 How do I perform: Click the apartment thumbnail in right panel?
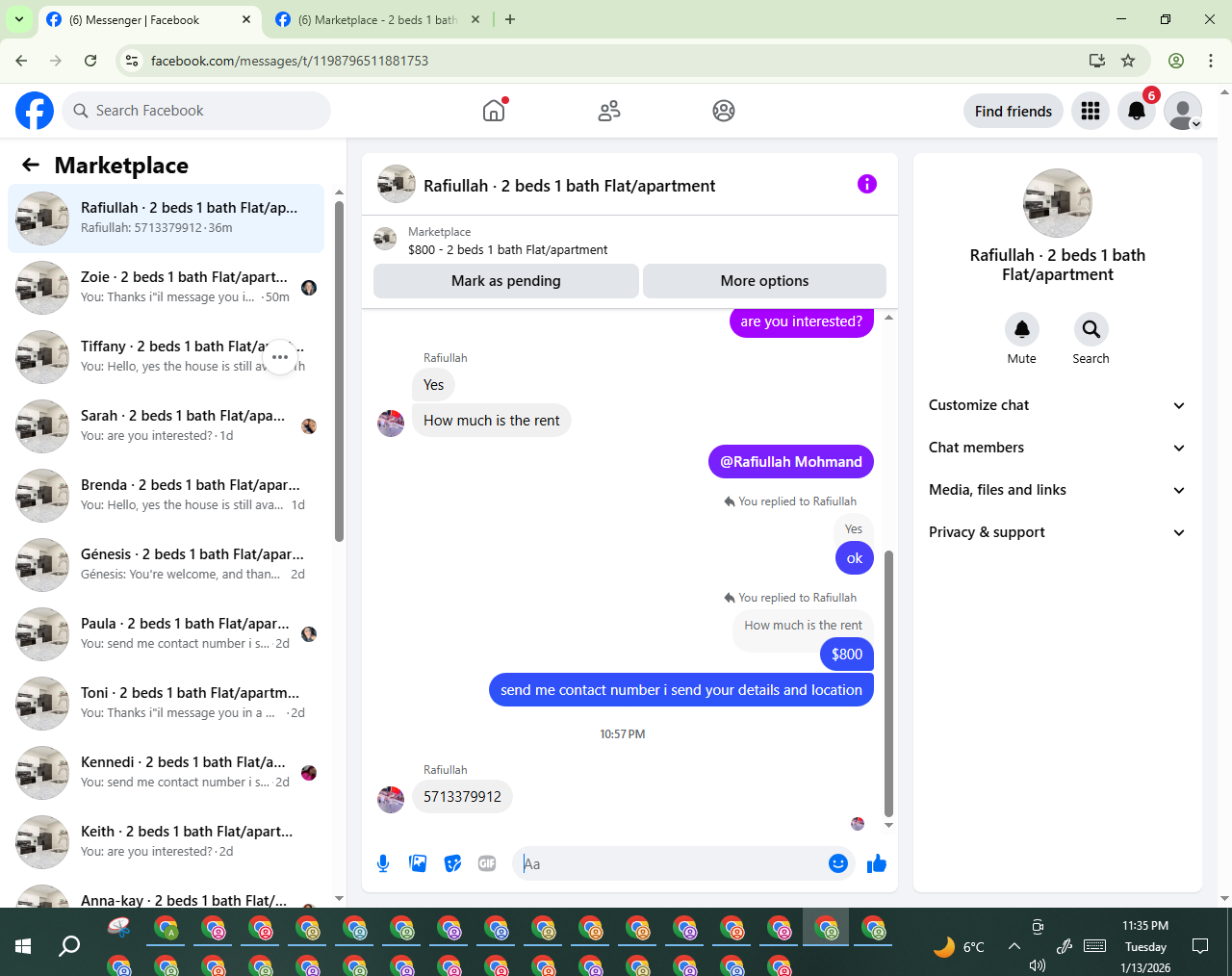tap(1058, 203)
